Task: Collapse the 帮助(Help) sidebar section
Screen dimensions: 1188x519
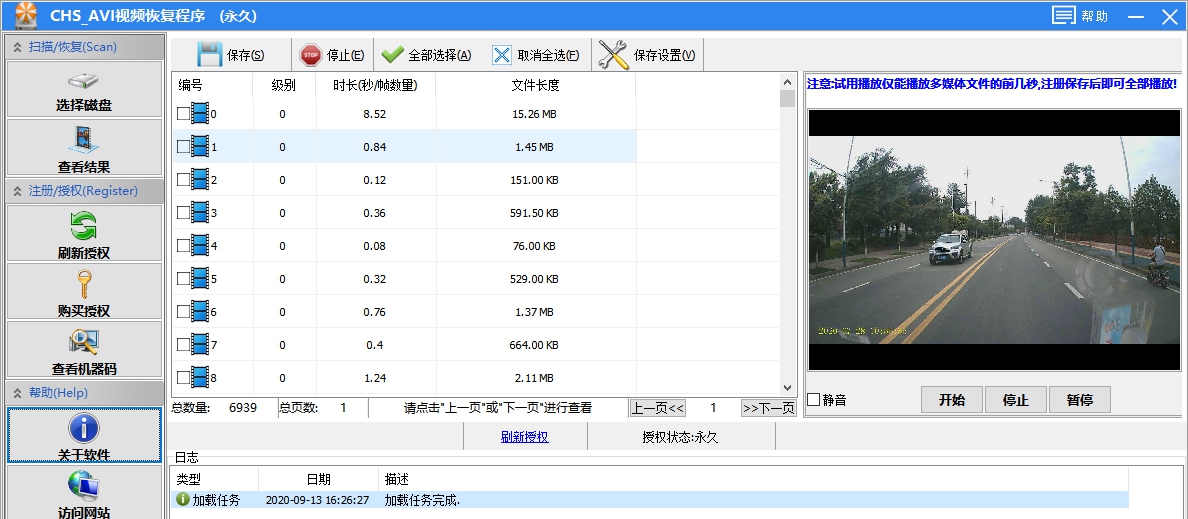Action: (17, 393)
